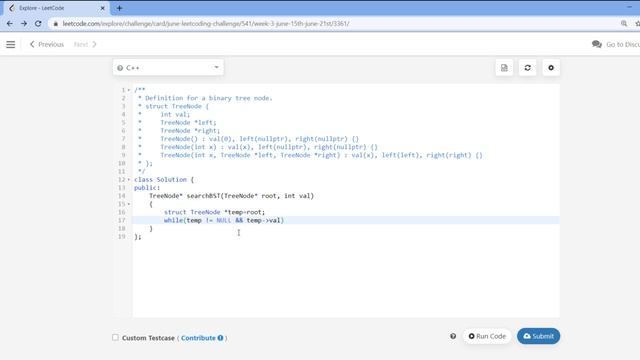Open the Contribute link

[x=198, y=338]
